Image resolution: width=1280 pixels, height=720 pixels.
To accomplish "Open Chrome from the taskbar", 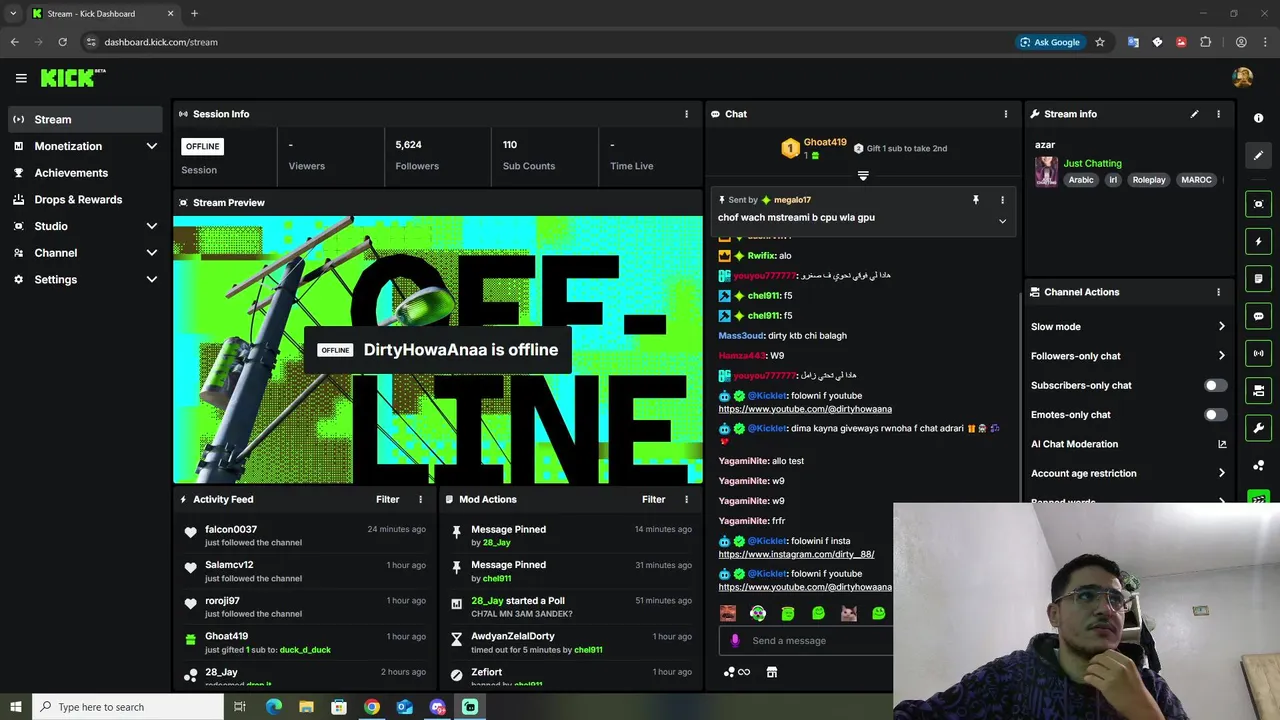I will click(x=372, y=707).
